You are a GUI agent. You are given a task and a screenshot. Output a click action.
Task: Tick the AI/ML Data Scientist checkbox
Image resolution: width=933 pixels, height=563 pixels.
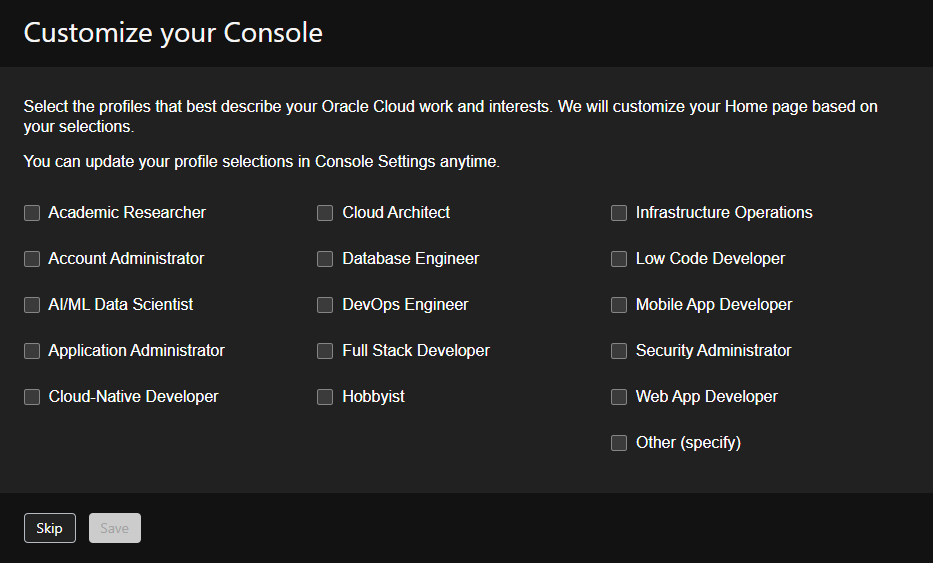(x=32, y=305)
